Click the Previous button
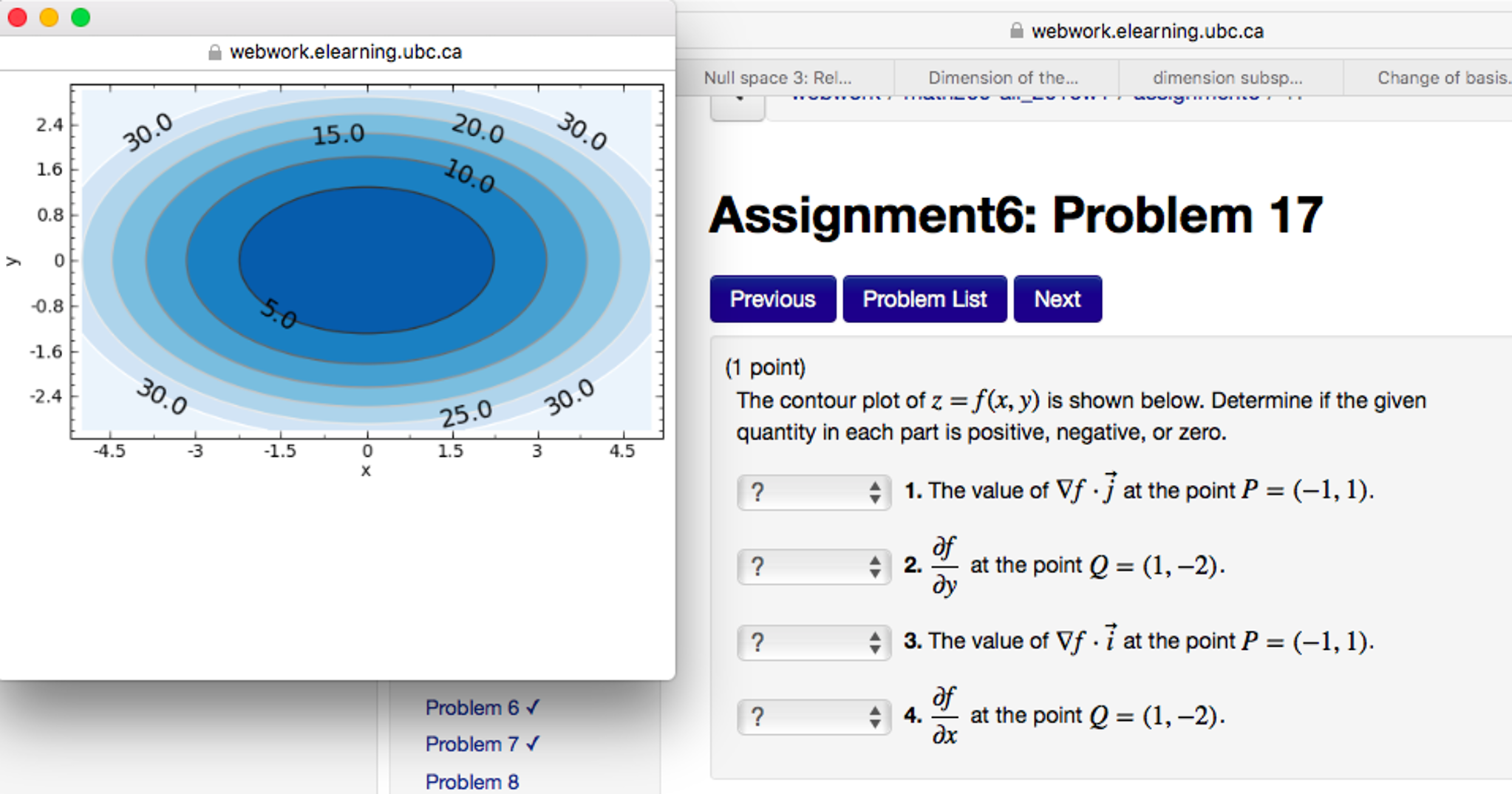This screenshot has width=1512, height=794. coord(772,299)
